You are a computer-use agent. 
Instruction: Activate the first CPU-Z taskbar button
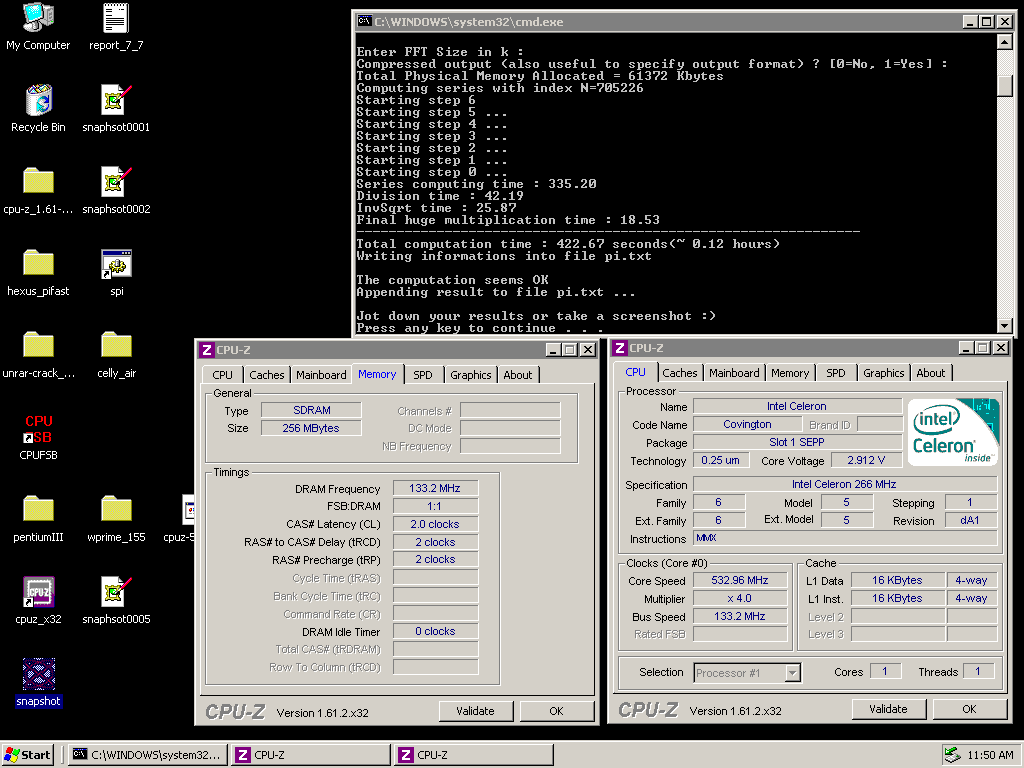click(311, 755)
